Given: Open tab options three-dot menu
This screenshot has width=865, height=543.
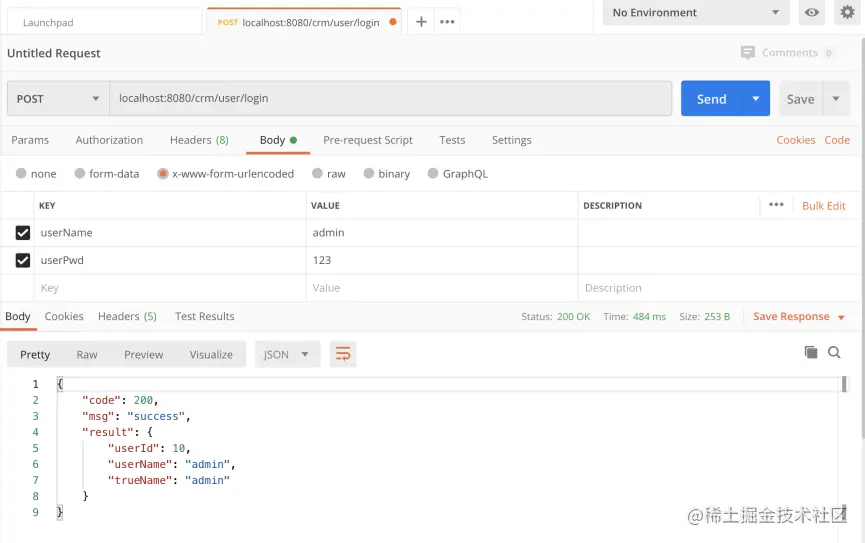Looking at the screenshot, I should pyautogui.click(x=447, y=22).
